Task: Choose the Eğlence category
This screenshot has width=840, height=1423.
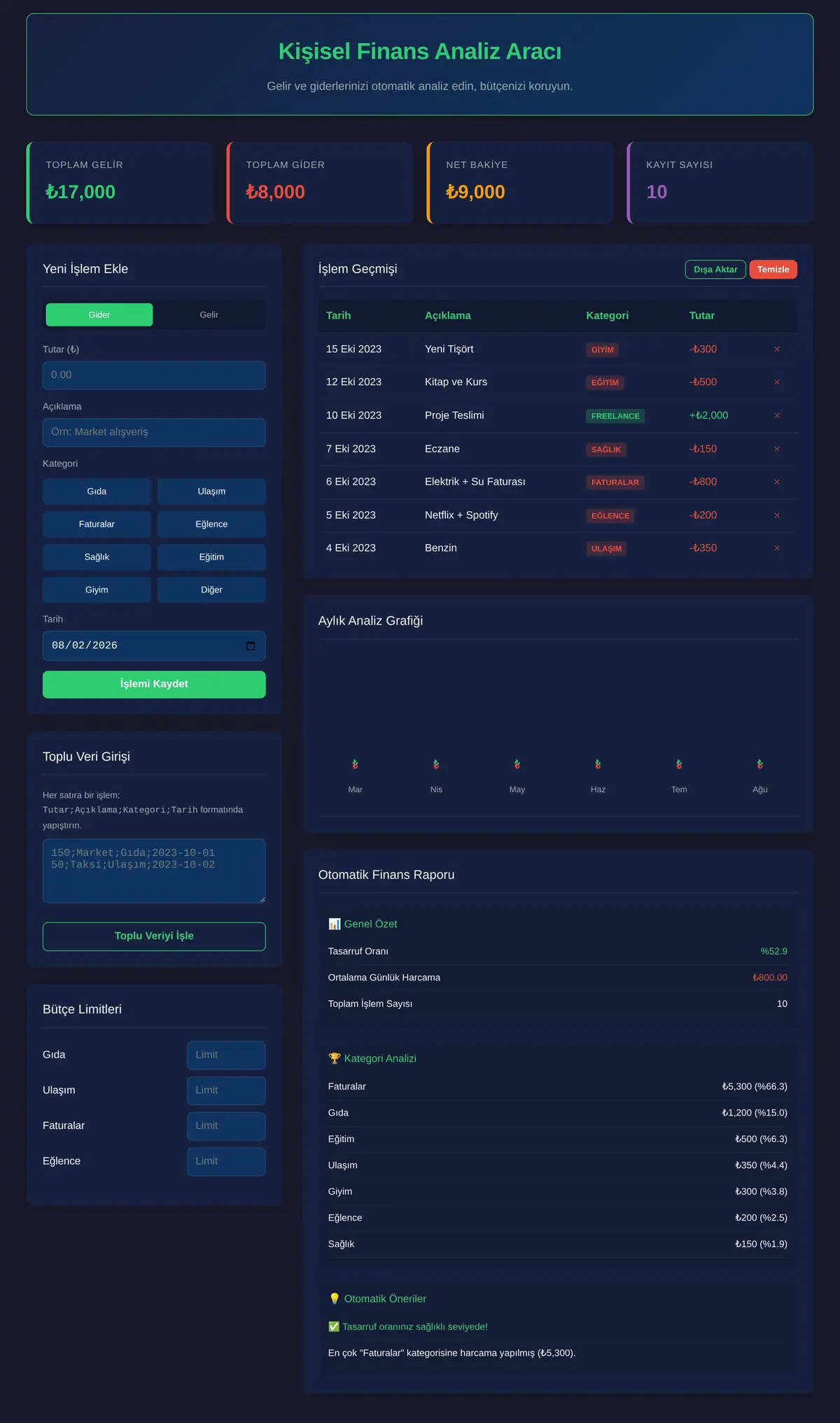Action: coord(211,525)
